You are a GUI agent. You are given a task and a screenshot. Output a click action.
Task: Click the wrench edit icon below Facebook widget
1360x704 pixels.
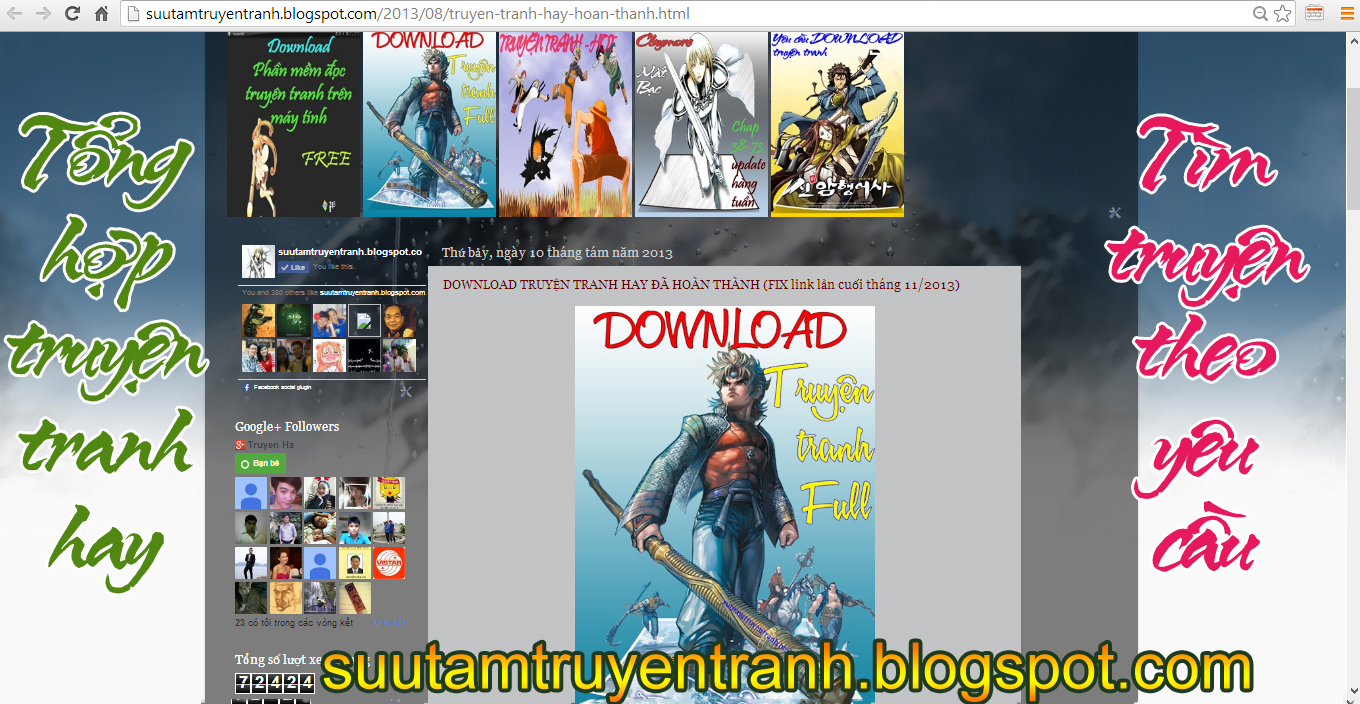click(x=405, y=392)
